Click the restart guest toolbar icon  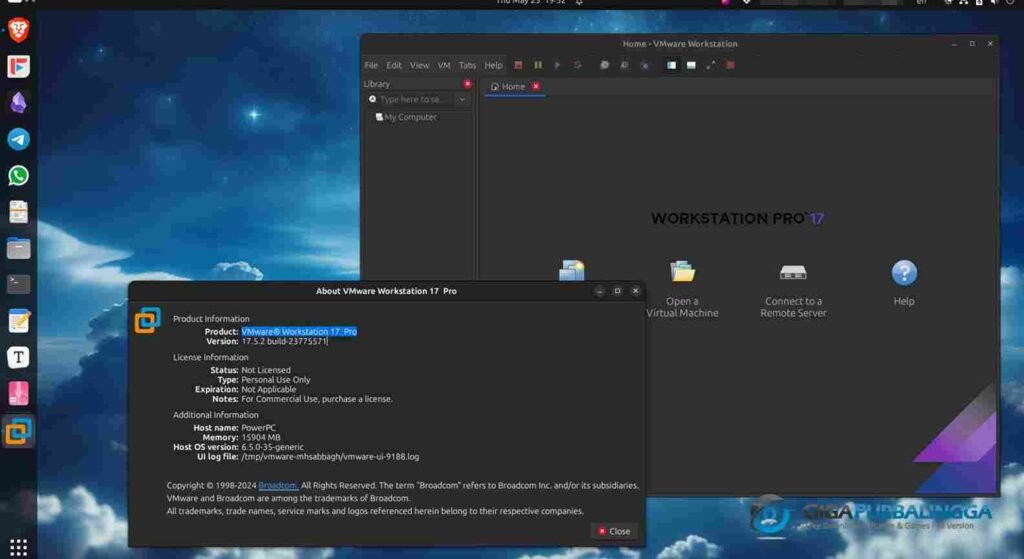pos(577,65)
